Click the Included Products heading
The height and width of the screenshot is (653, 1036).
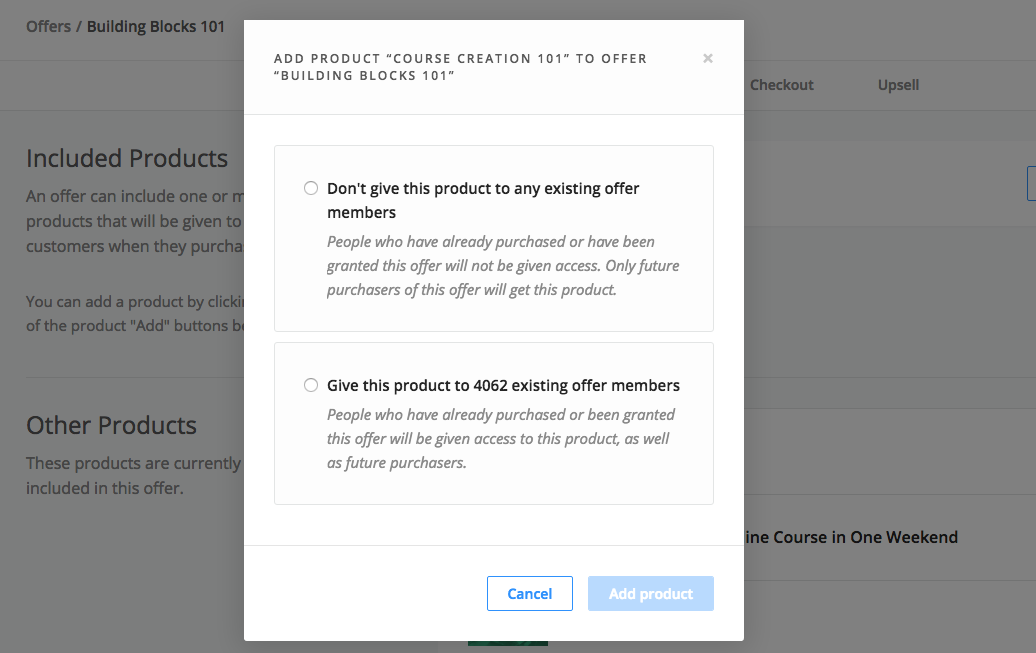pyautogui.click(x=127, y=159)
